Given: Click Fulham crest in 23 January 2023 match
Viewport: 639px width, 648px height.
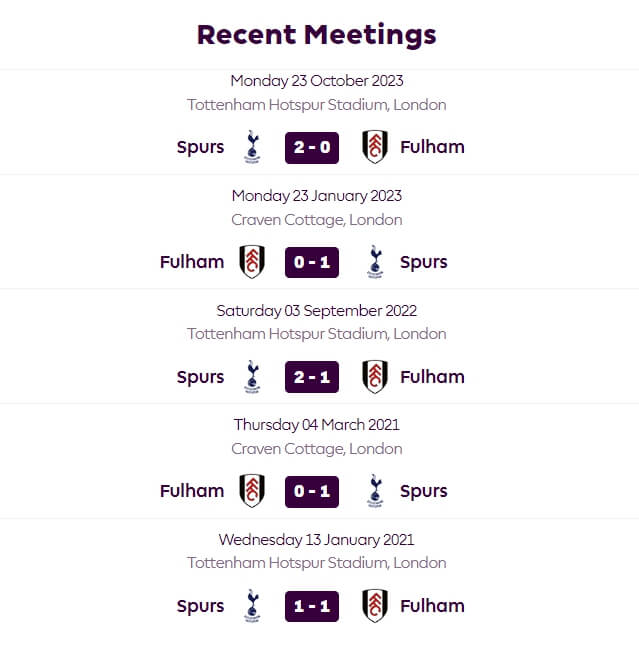Looking at the screenshot, I should [x=252, y=262].
